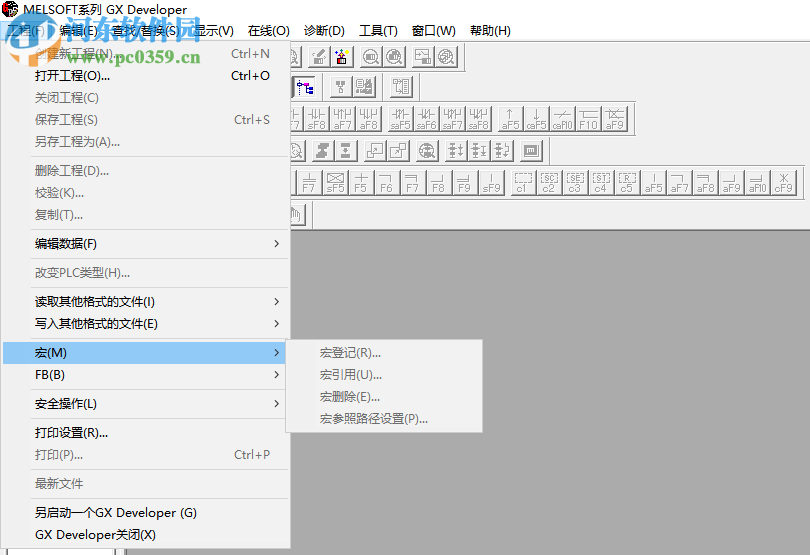Image resolution: width=810 pixels, height=555 pixels.
Task: Expand the 安全操作(L) submenu arrow
Action: [x=277, y=404]
